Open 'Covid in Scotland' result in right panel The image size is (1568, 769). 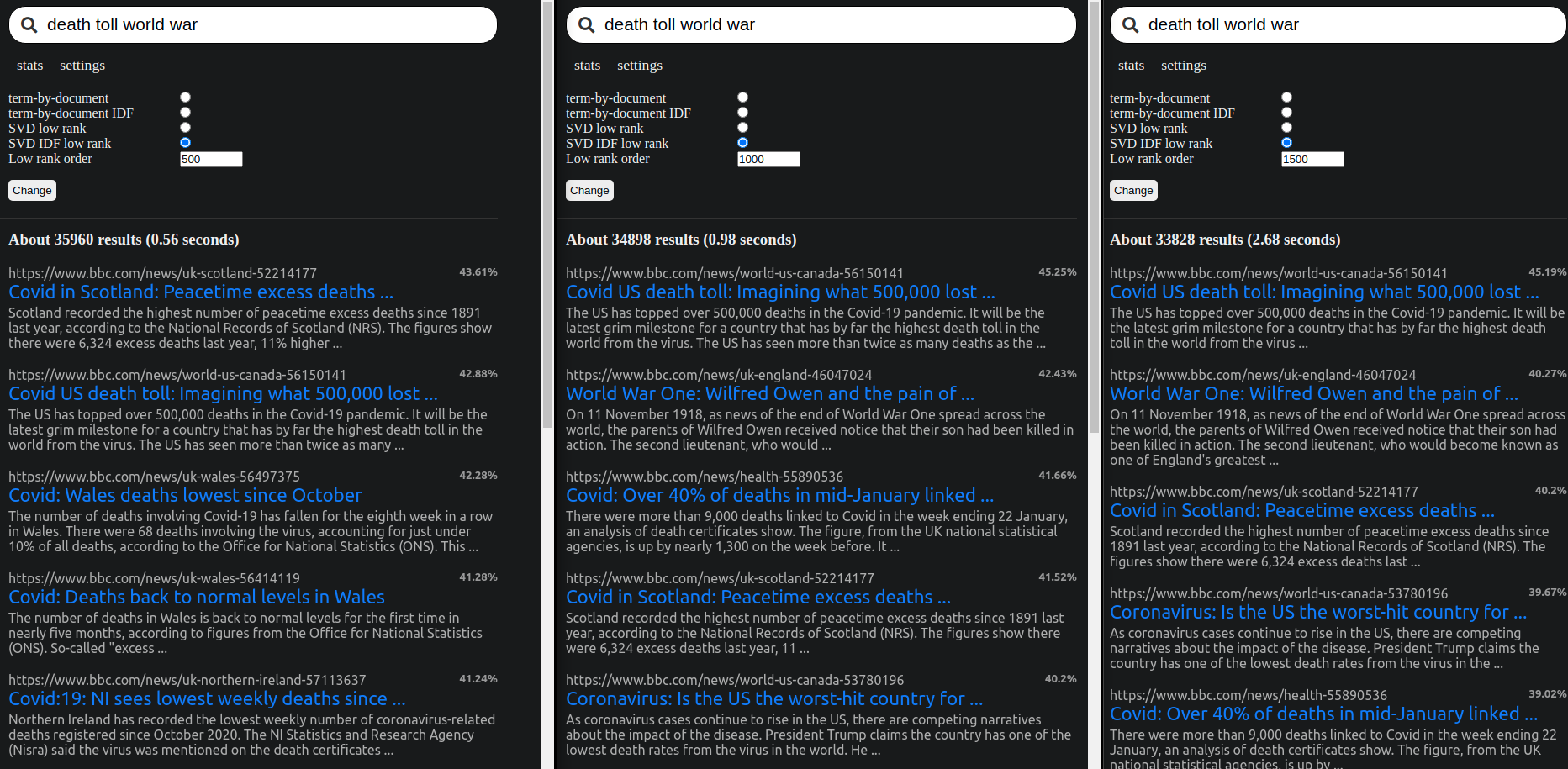click(1302, 511)
